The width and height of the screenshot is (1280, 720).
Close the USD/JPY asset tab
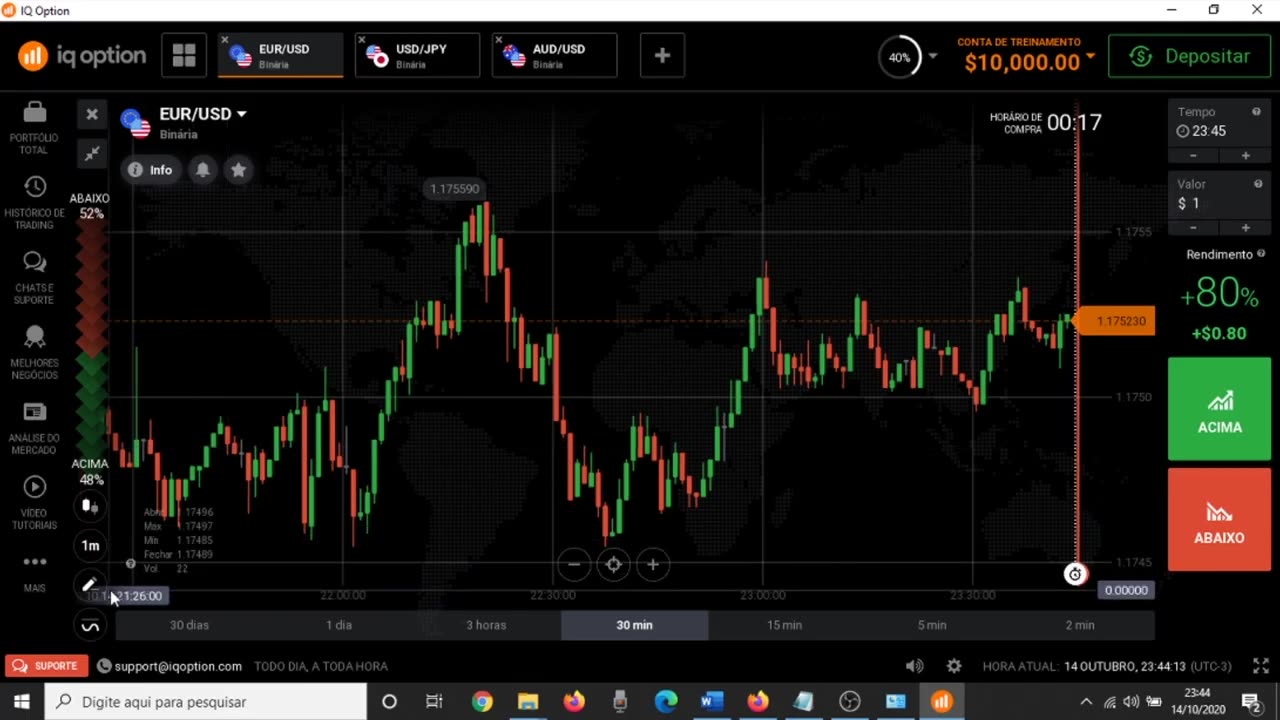coord(362,40)
